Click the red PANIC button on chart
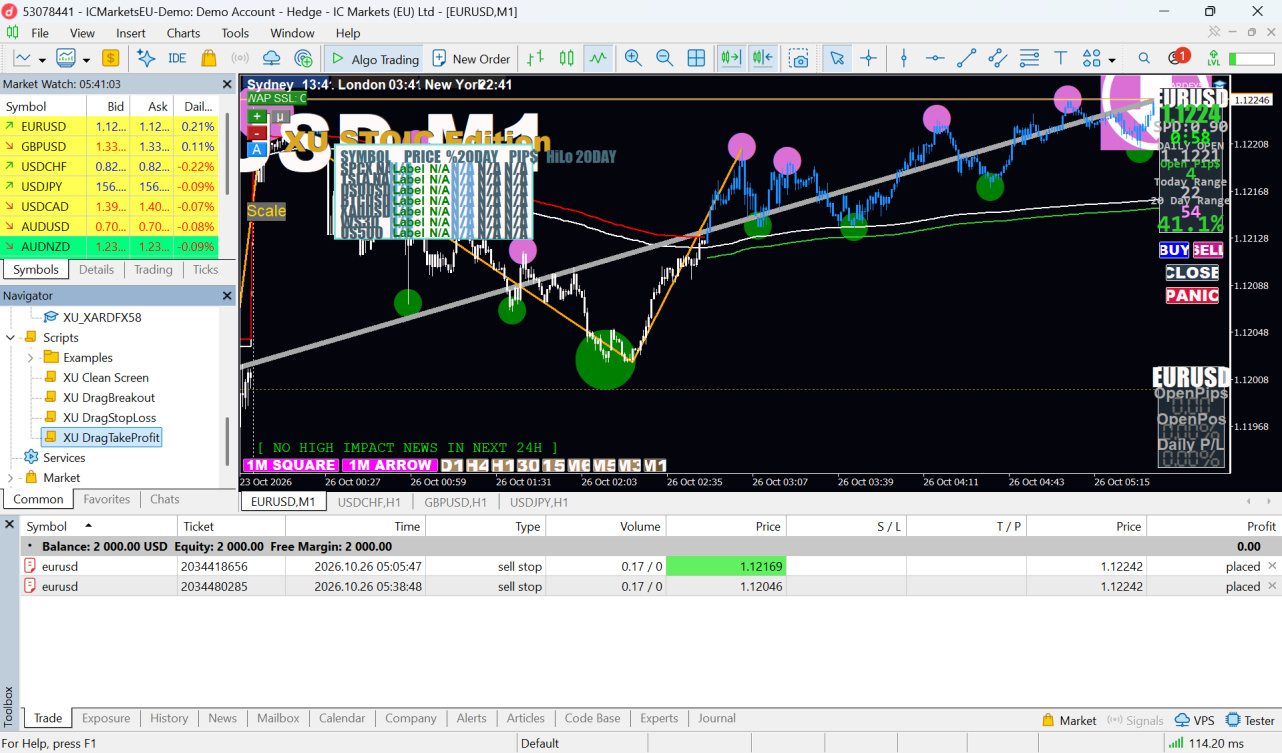1282x753 pixels. 1192,295
